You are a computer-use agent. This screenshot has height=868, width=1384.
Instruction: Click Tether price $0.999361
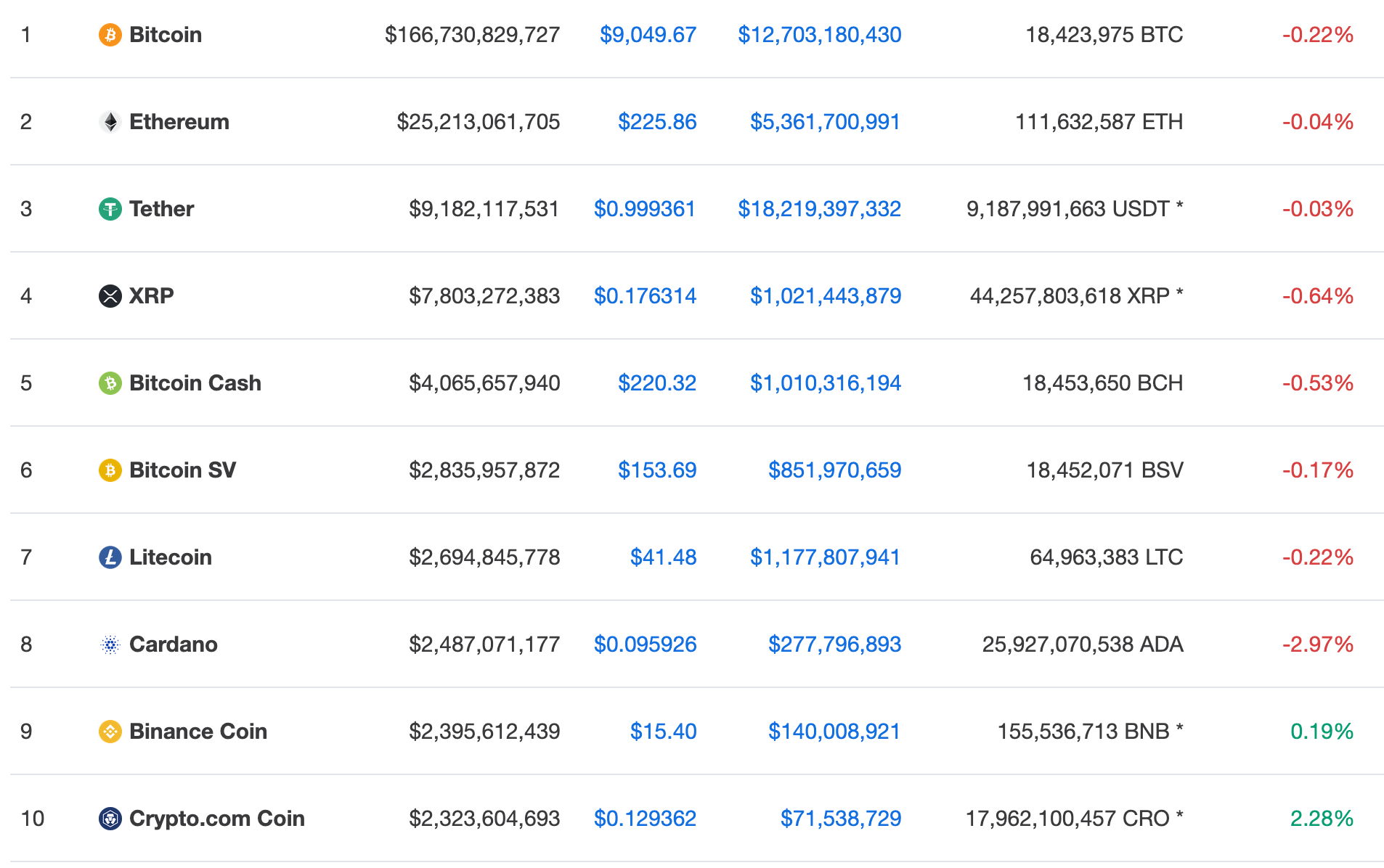pos(645,209)
